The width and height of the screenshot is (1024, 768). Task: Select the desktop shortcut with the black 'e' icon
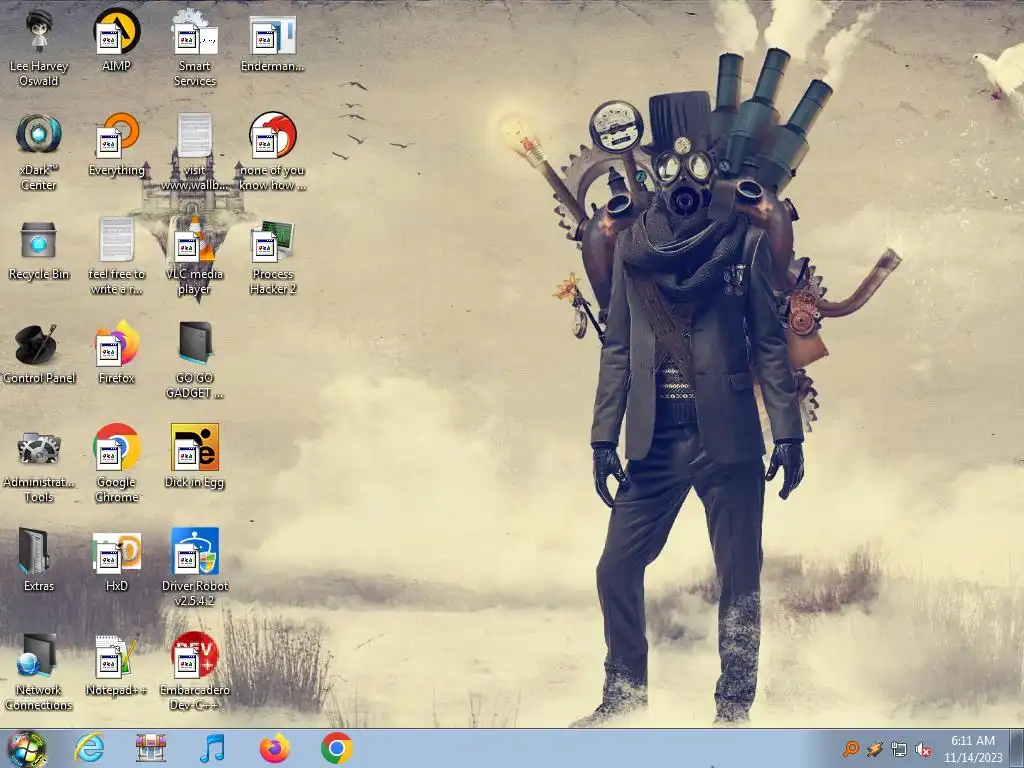195,456
